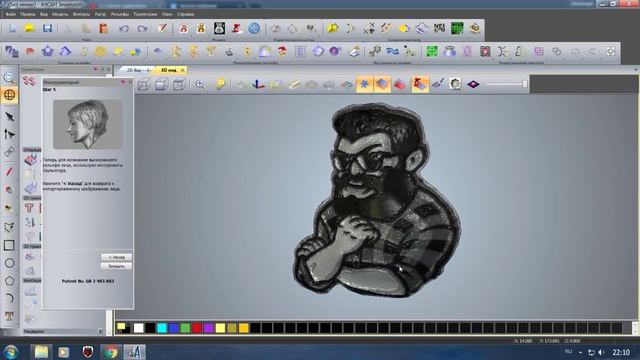Click the blue ring icon in second toolbar
640x360 pixels.
(450, 51)
